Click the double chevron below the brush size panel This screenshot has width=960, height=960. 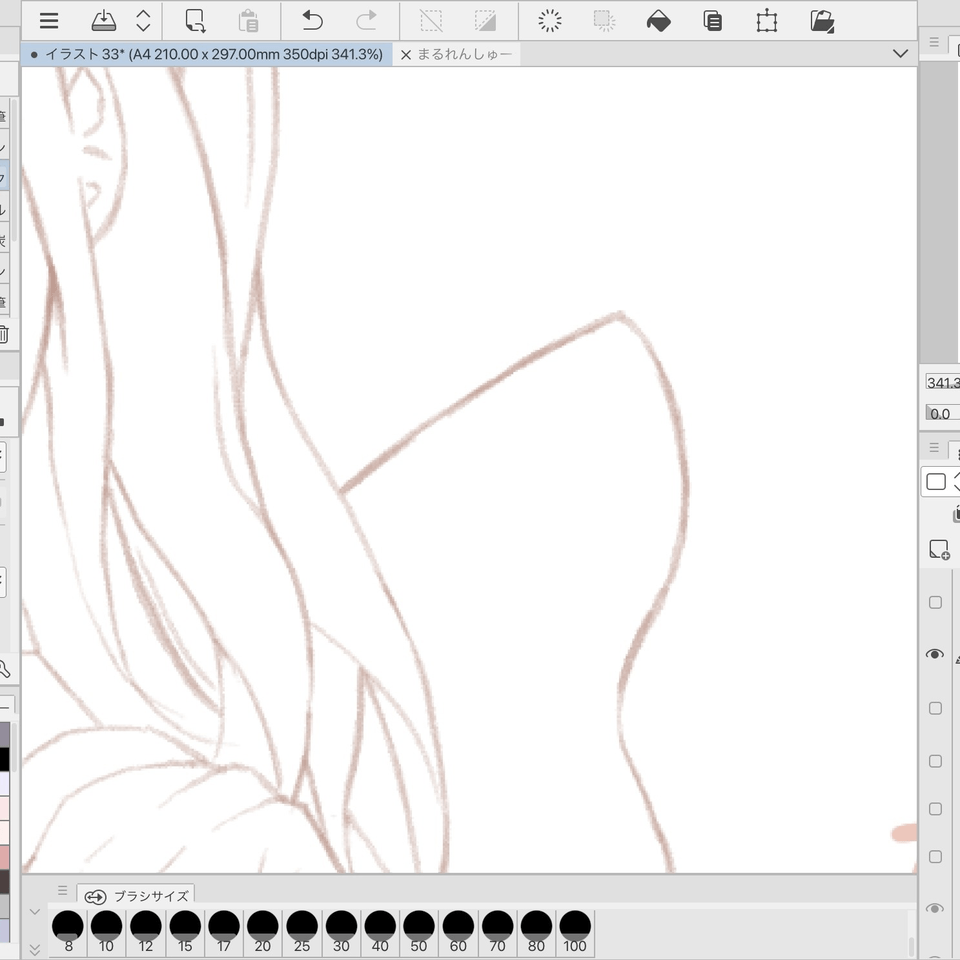(35, 950)
